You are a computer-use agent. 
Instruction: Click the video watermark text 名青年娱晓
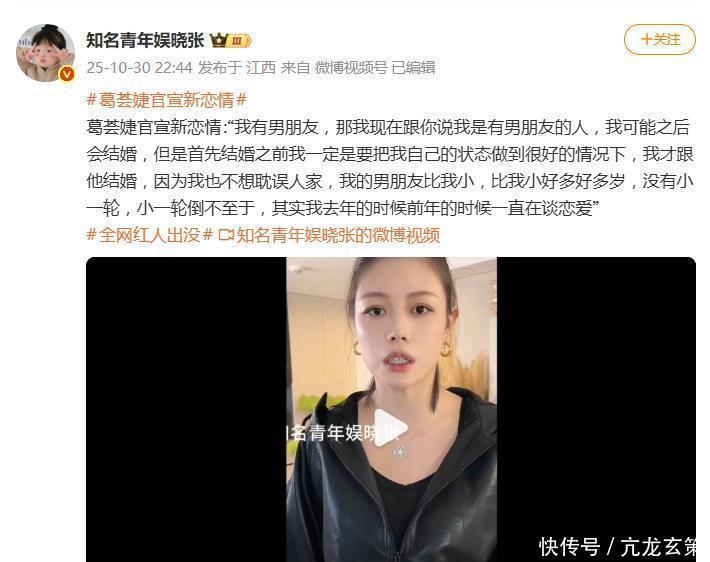[x=333, y=433]
